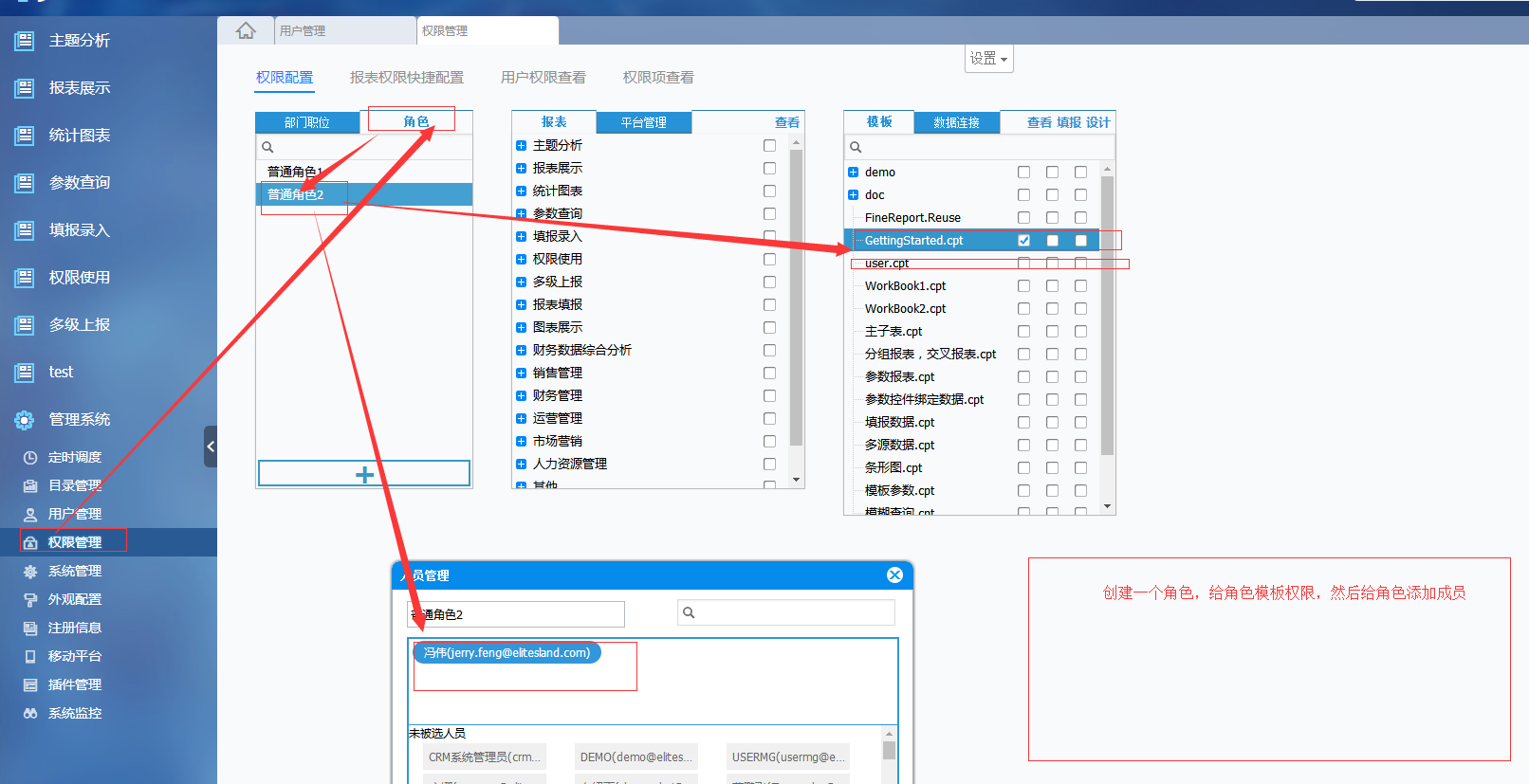Image resolution: width=1529 pixels, height=784 pixels.
Task: Expand the 多级上报 tree node
Action: 521,282
